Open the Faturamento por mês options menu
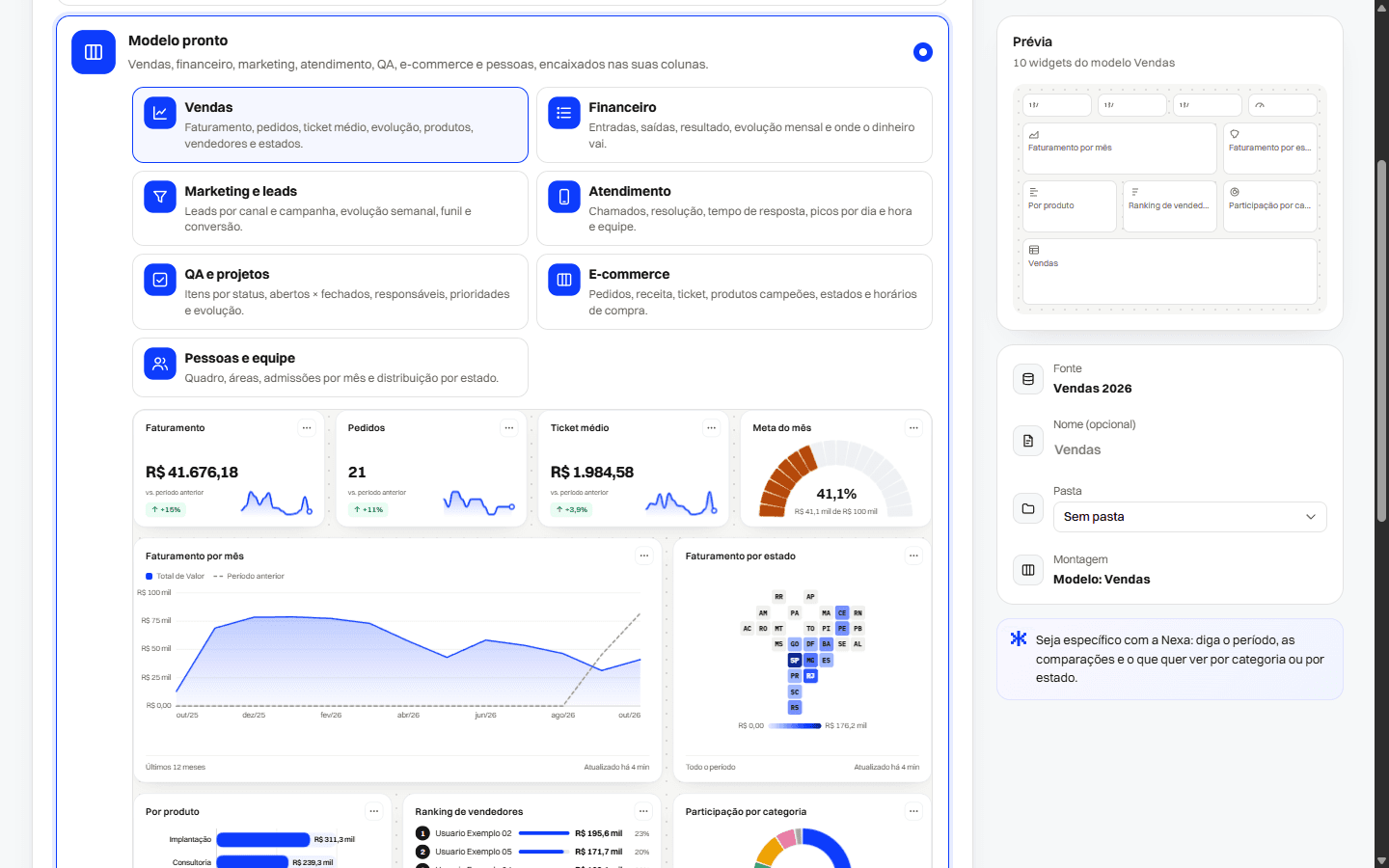1389x868 pixels. point(644,556)
